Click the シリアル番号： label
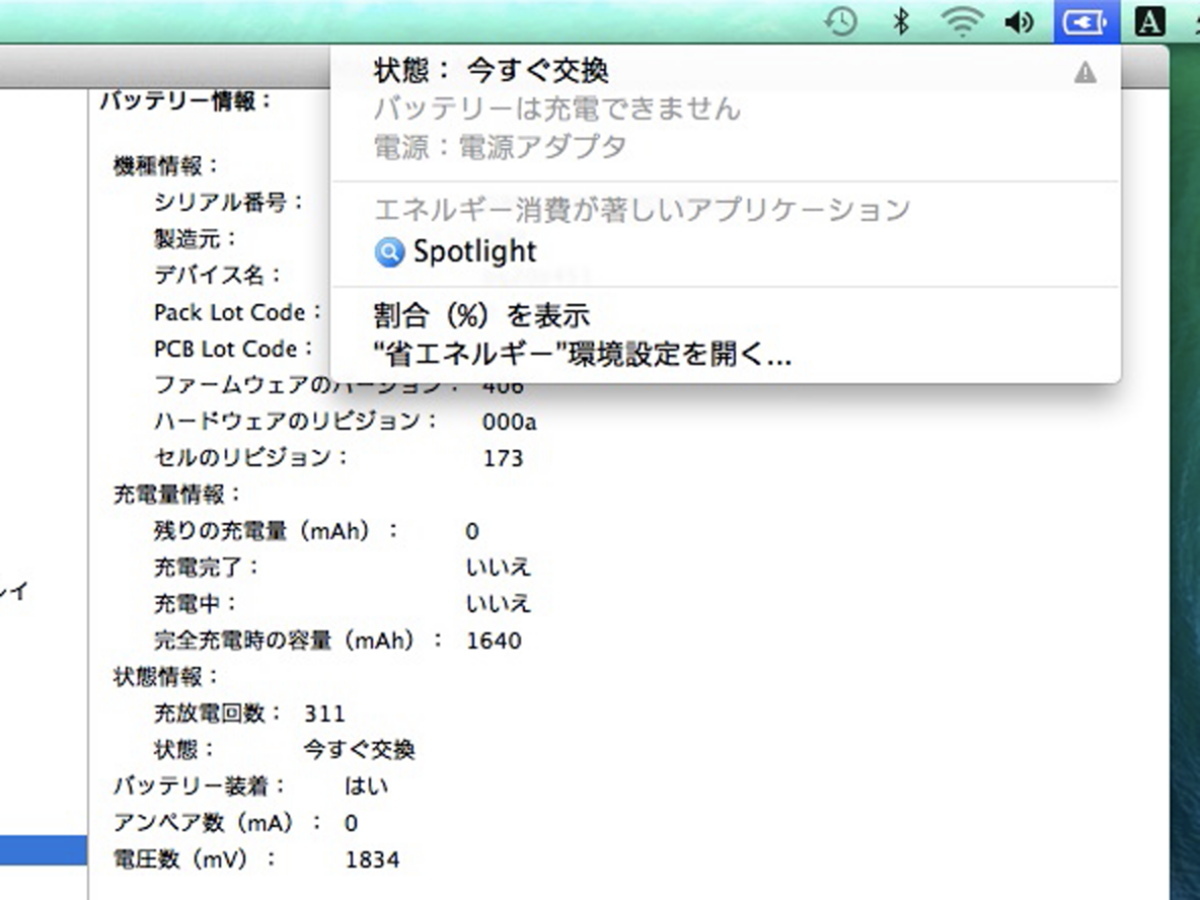 229,203
